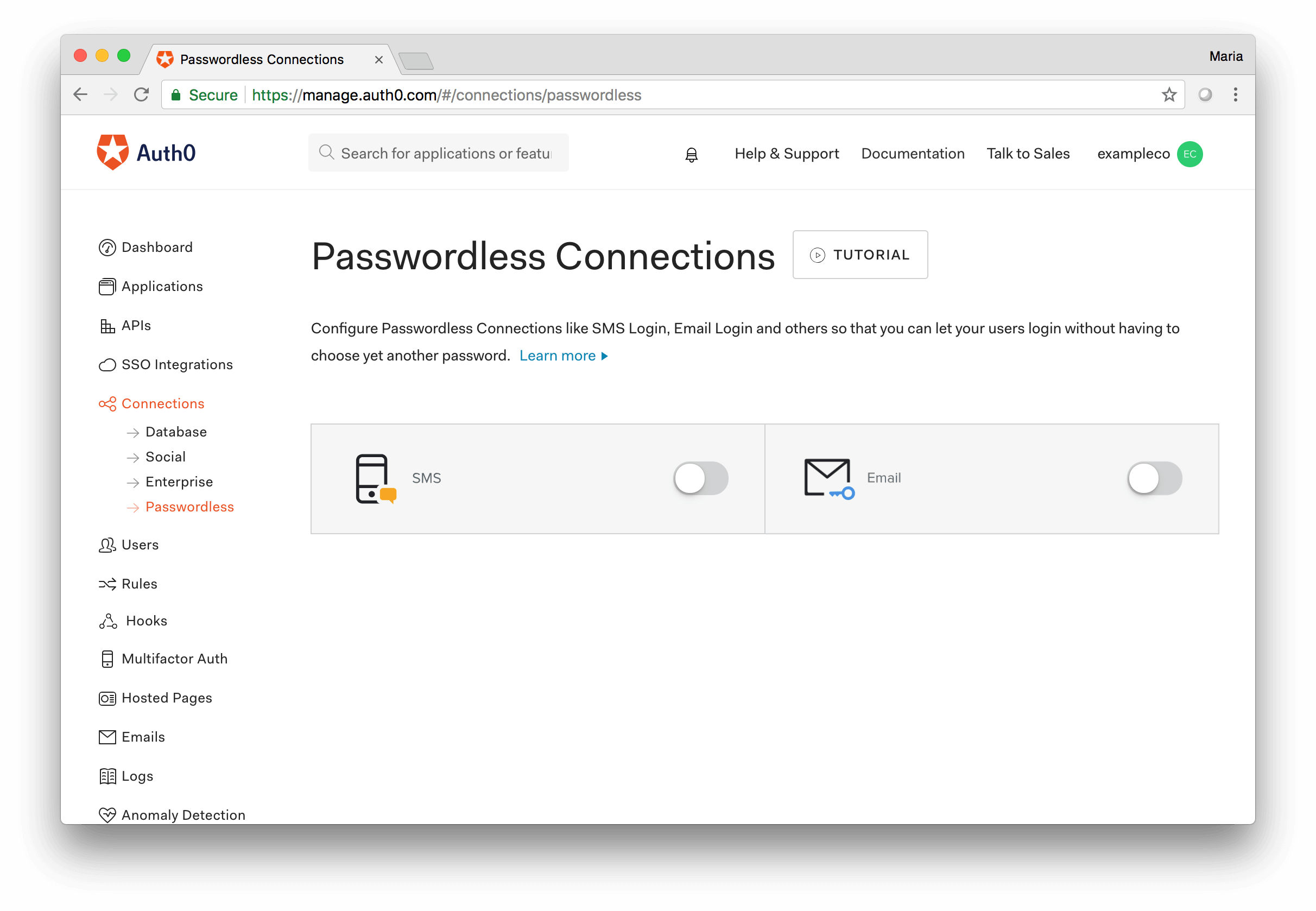Click the Multifactor Auth phone icon
Viewport: 1316px width, 911px height.
(x=107, y=659)
